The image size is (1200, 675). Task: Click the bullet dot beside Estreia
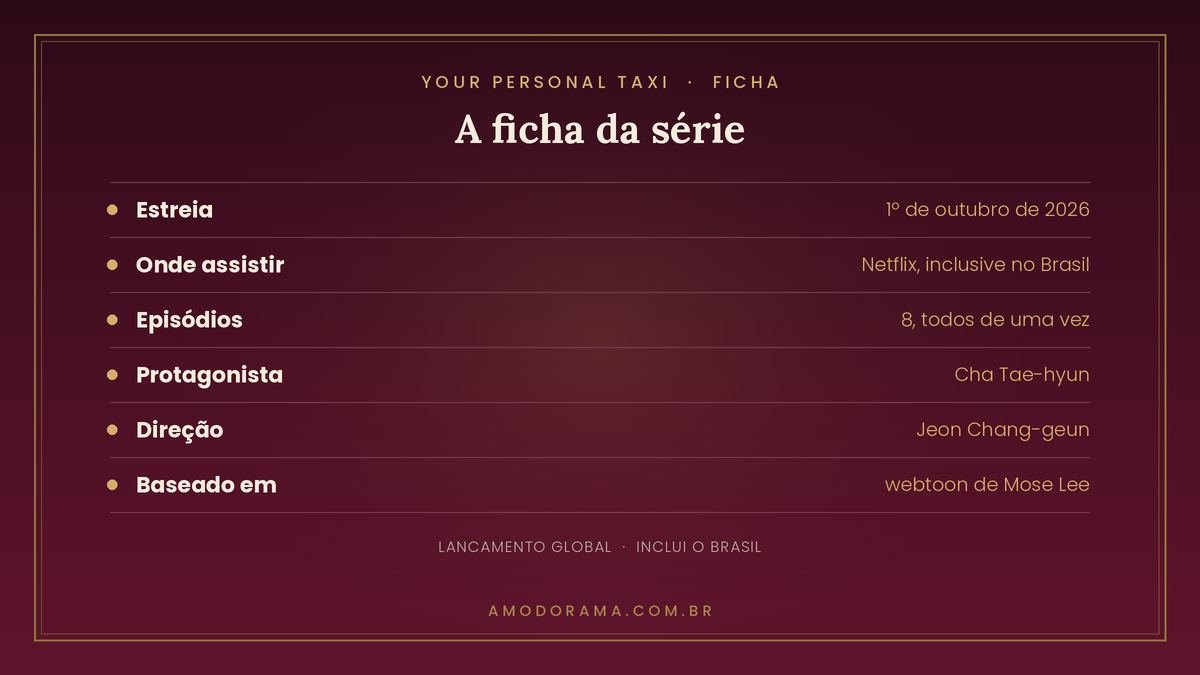point(112,210)
